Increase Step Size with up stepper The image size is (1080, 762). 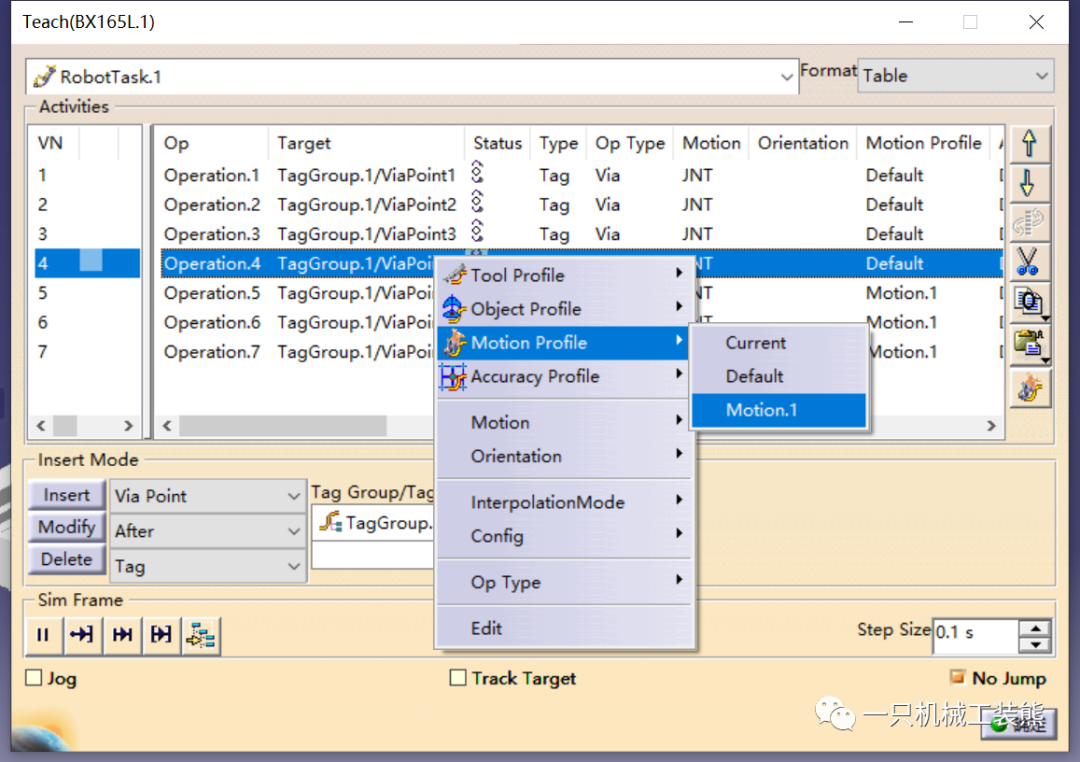1035,628
